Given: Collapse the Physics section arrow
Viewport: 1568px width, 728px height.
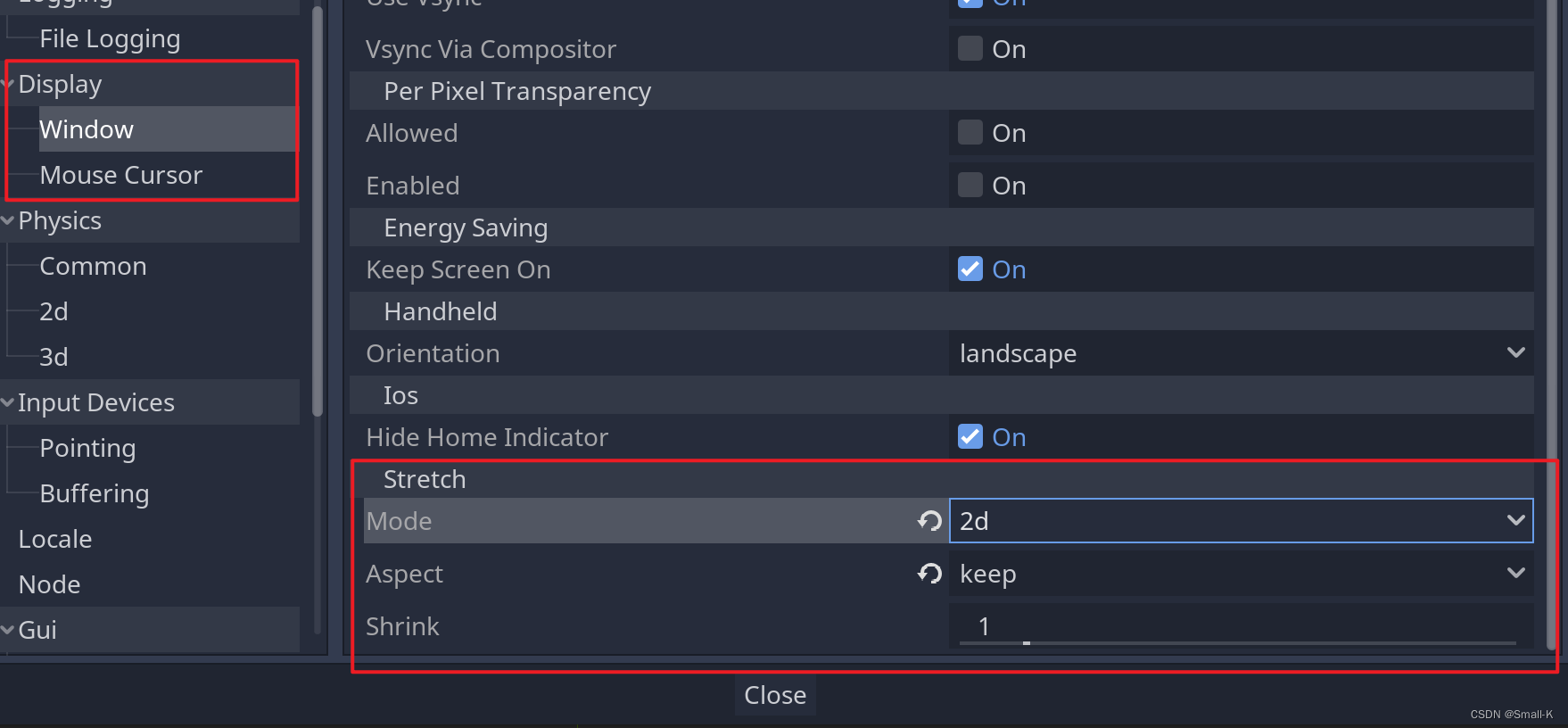Looking at the screenshot, I should 8,220.
